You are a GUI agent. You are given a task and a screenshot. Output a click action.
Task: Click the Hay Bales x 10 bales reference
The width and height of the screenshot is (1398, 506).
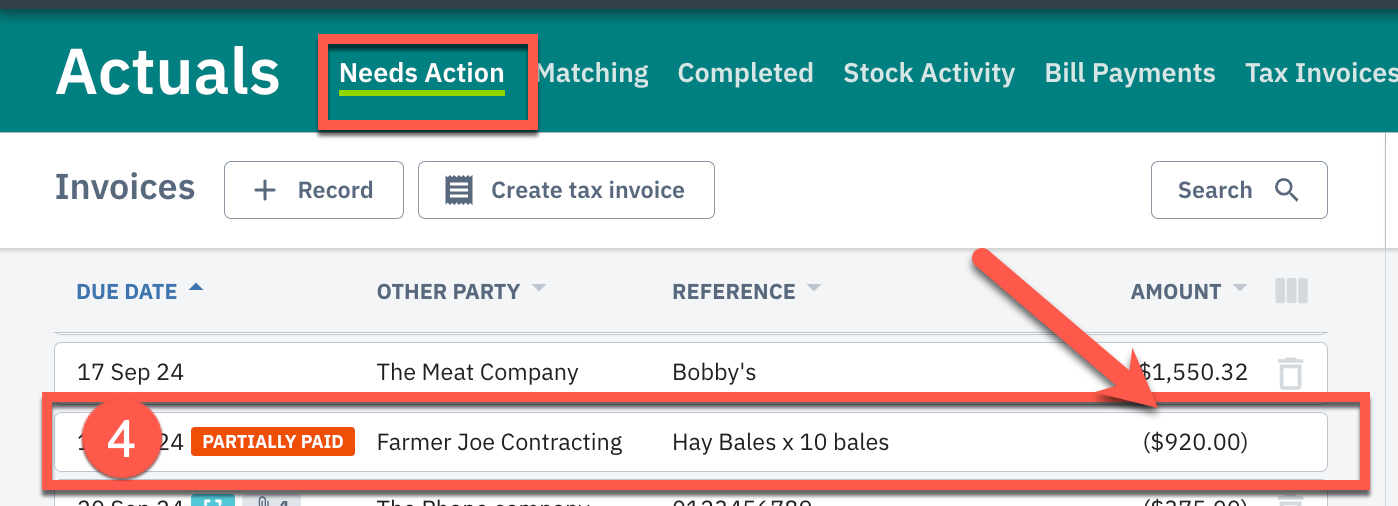point(780,442)
